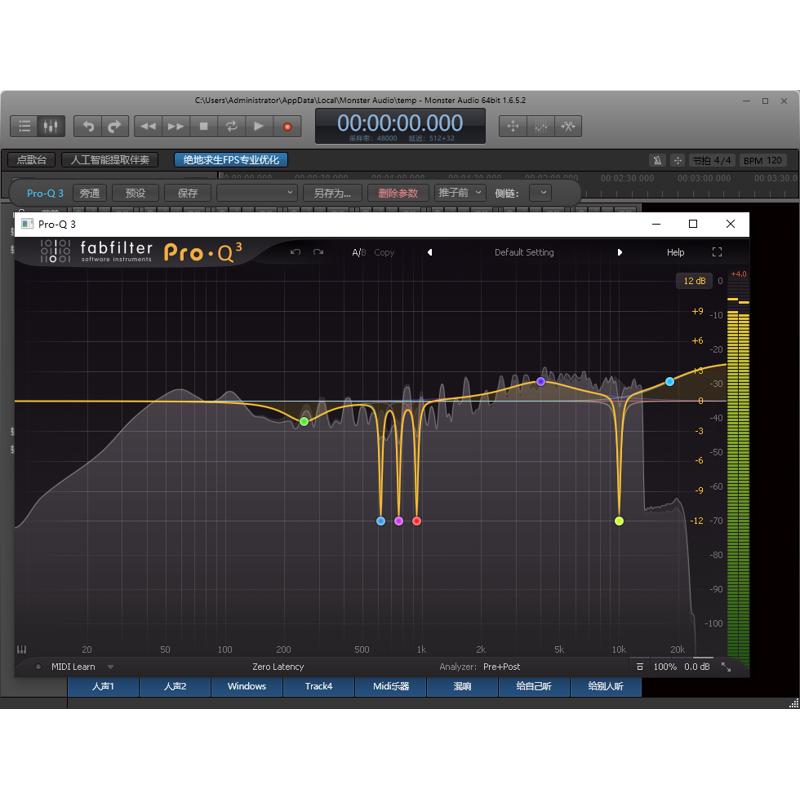This screenshot has height=800, width=800.
Task: Select 绝地求生FPS专业优化 button
Action: 231,160
